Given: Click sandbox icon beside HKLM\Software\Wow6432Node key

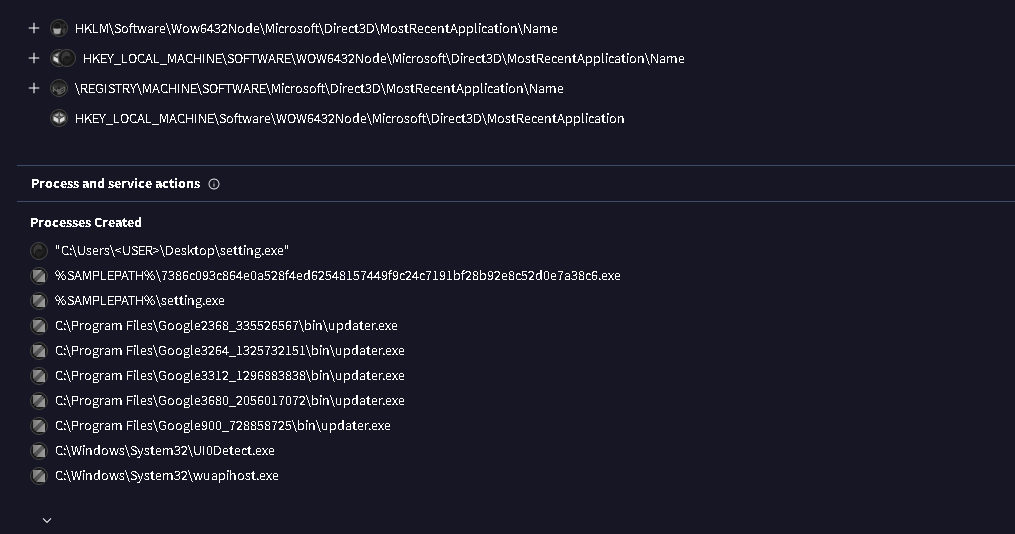Looking at the screenshot, I should pyautogui.click(x=59, y=28).
